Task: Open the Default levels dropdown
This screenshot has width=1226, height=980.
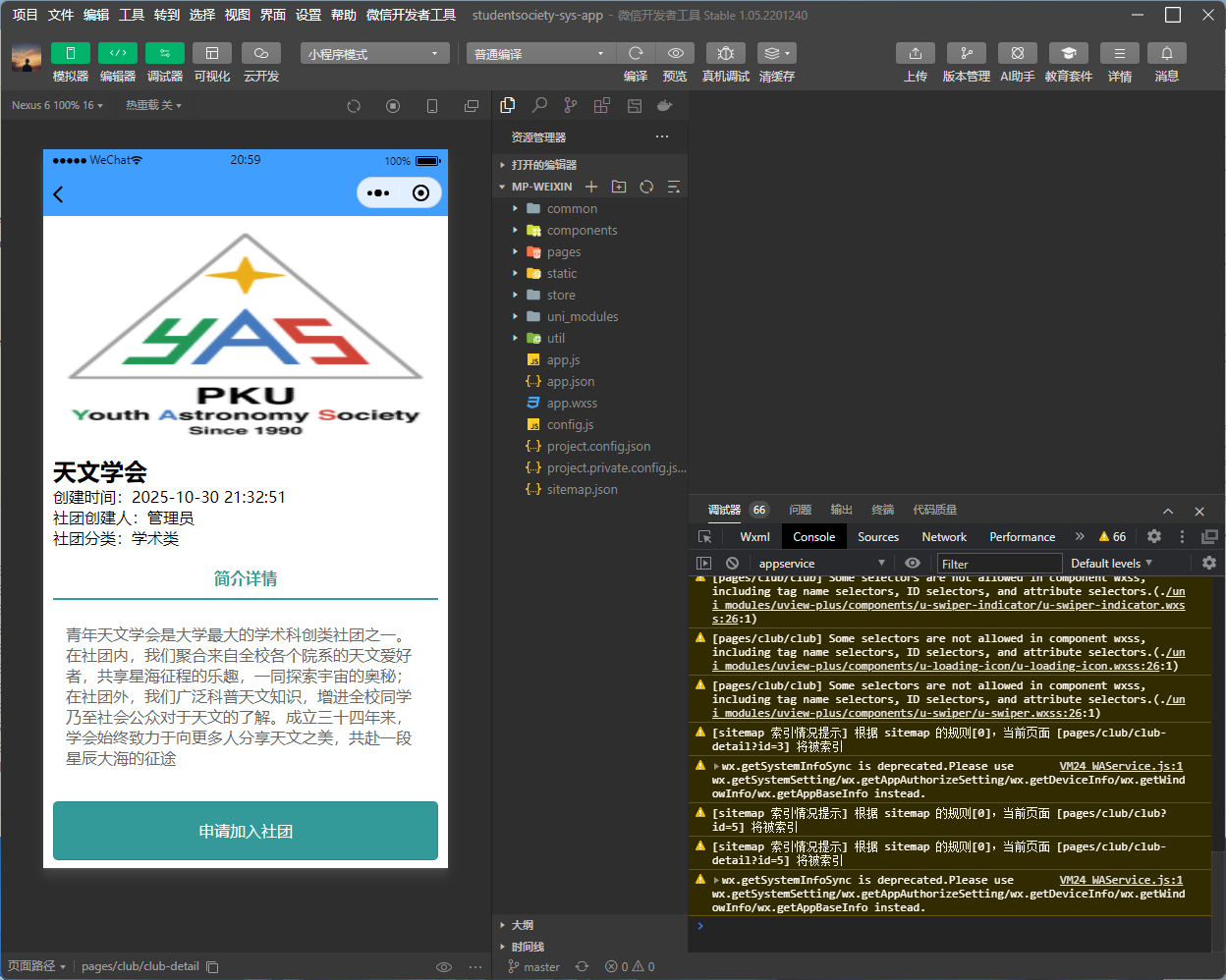Action: [x=1111, y=563]
